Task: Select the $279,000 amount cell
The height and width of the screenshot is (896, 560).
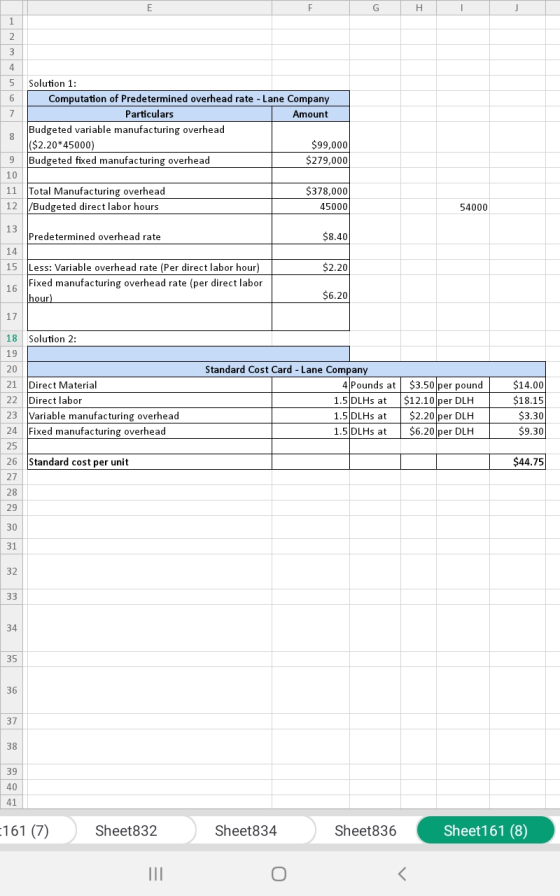Action: [310, 160]
